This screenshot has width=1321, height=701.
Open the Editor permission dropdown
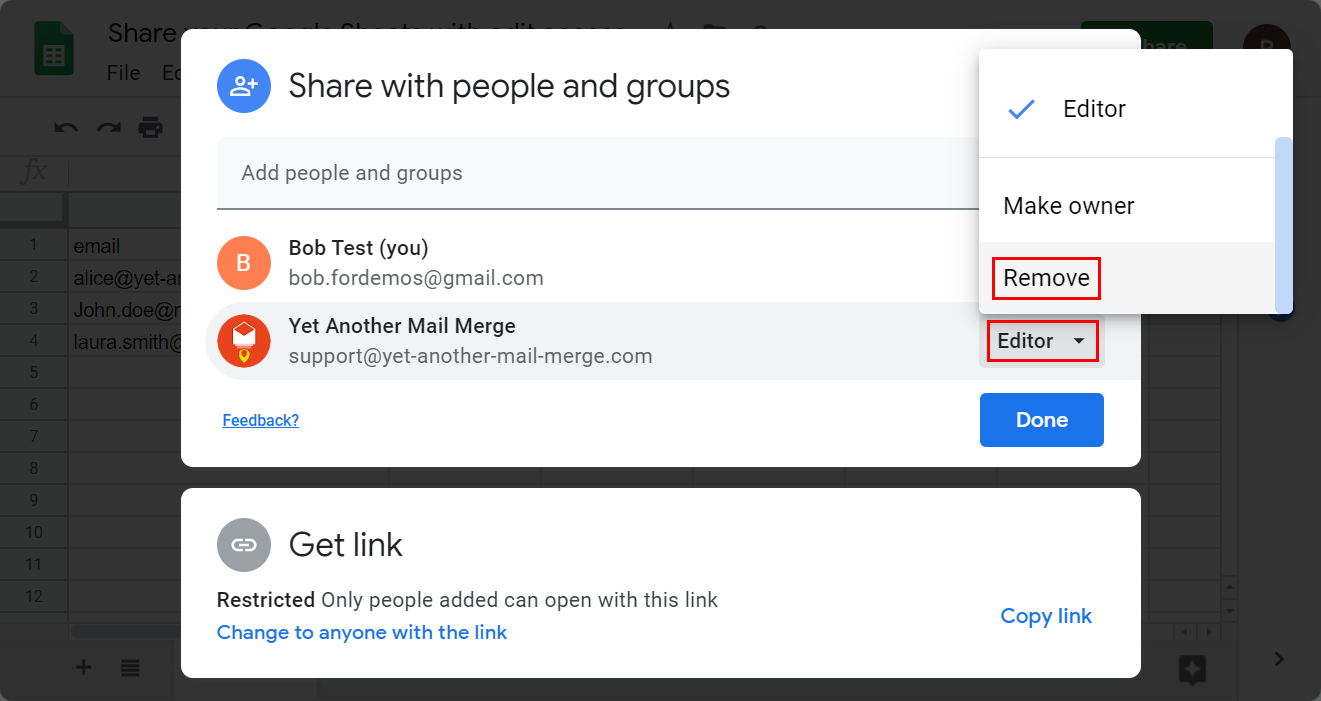pos(1042,341)
